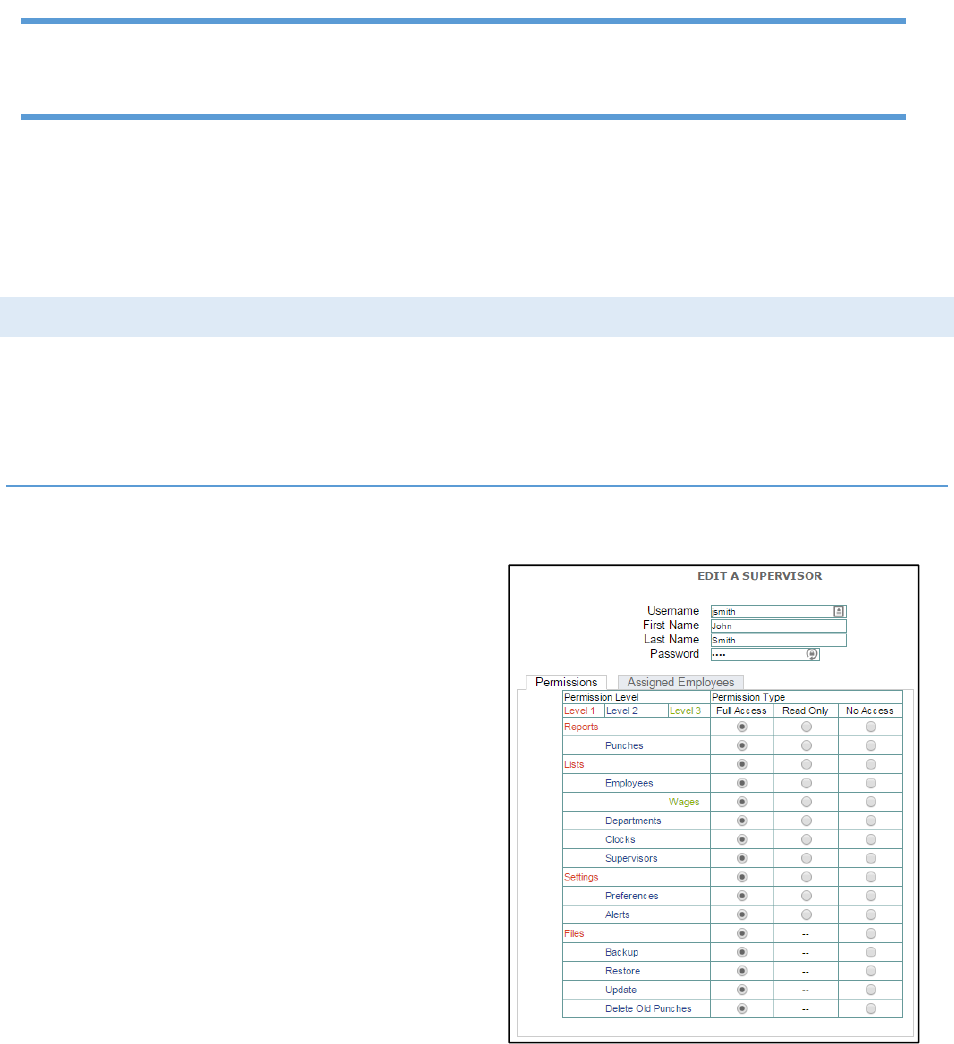Choose Read Only for Punches
954x1044 pixels.
(x=806, y=746)
